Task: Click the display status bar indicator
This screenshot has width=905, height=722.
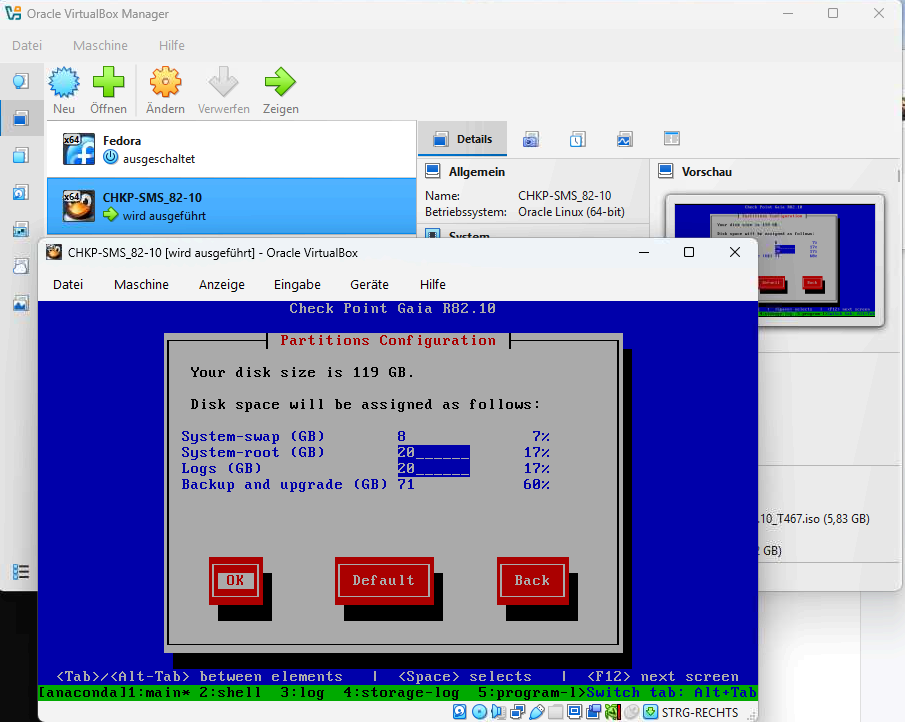Action: [574, 712]
